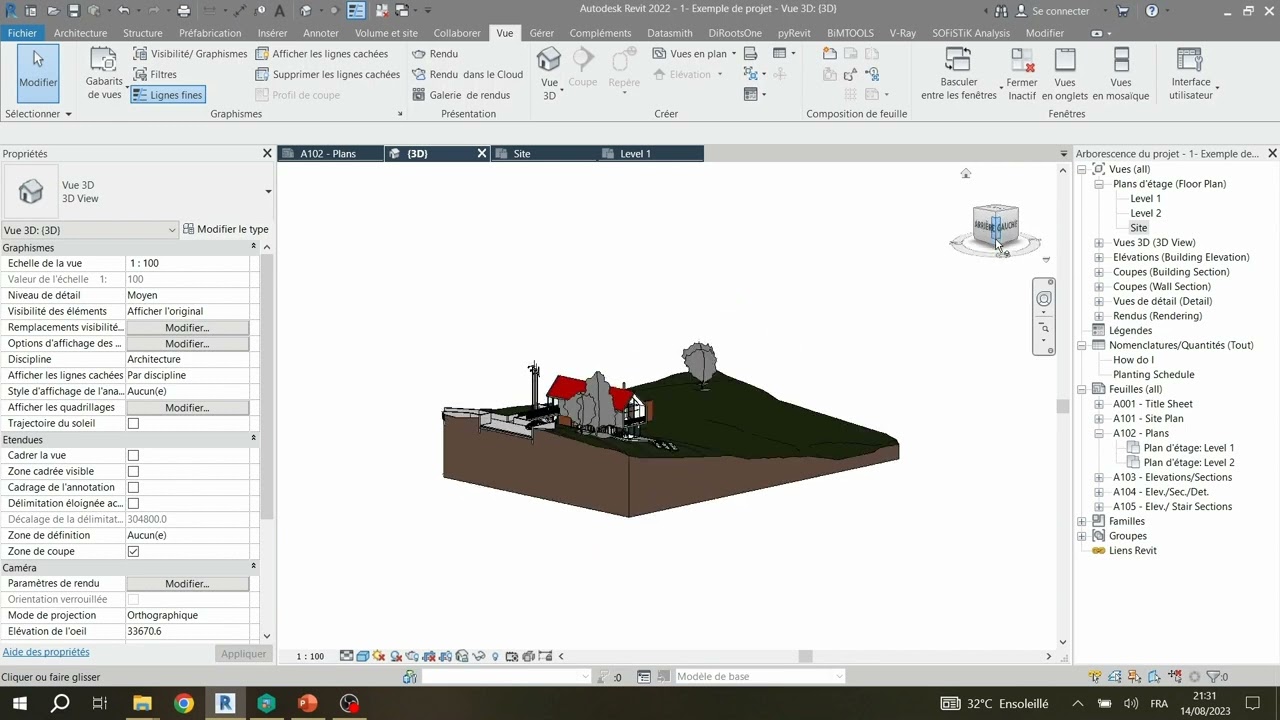Open Visibilité/Graphismes settings

click(190, 54)
